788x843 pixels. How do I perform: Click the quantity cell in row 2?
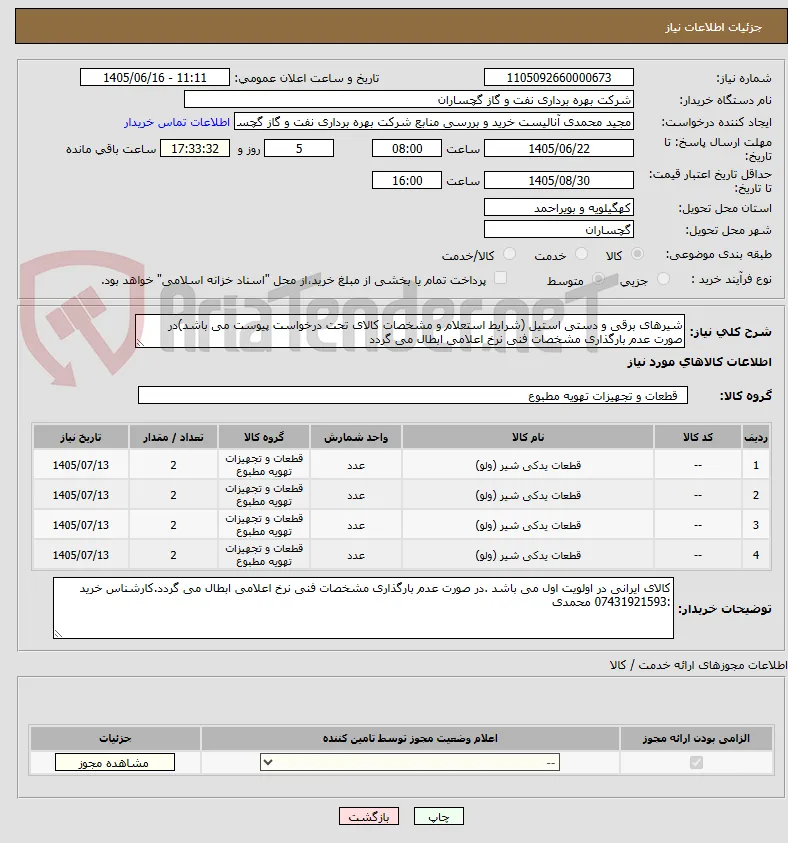pos(173,496)
